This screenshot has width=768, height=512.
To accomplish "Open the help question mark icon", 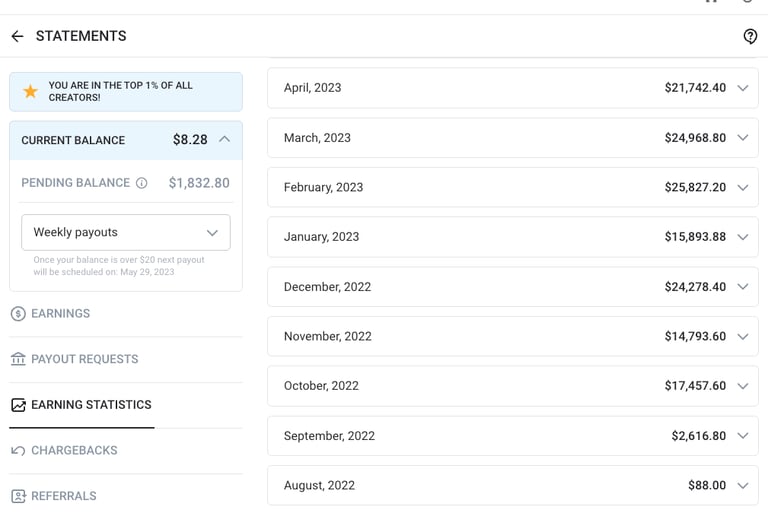I will 750,36.
